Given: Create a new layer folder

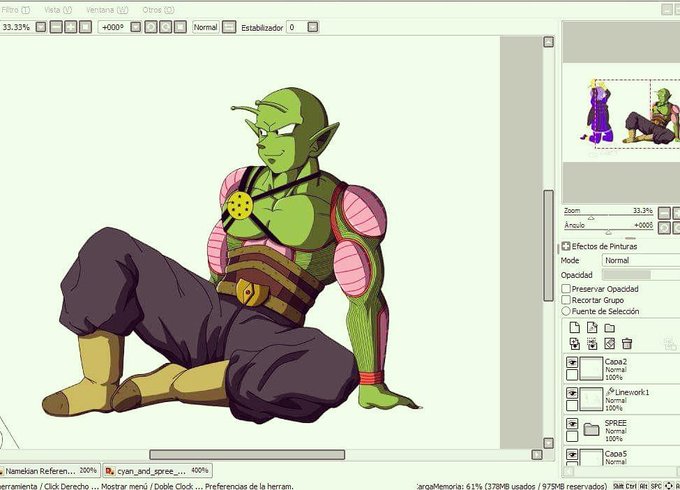Looking at the screenshot, I should [610, 328].
